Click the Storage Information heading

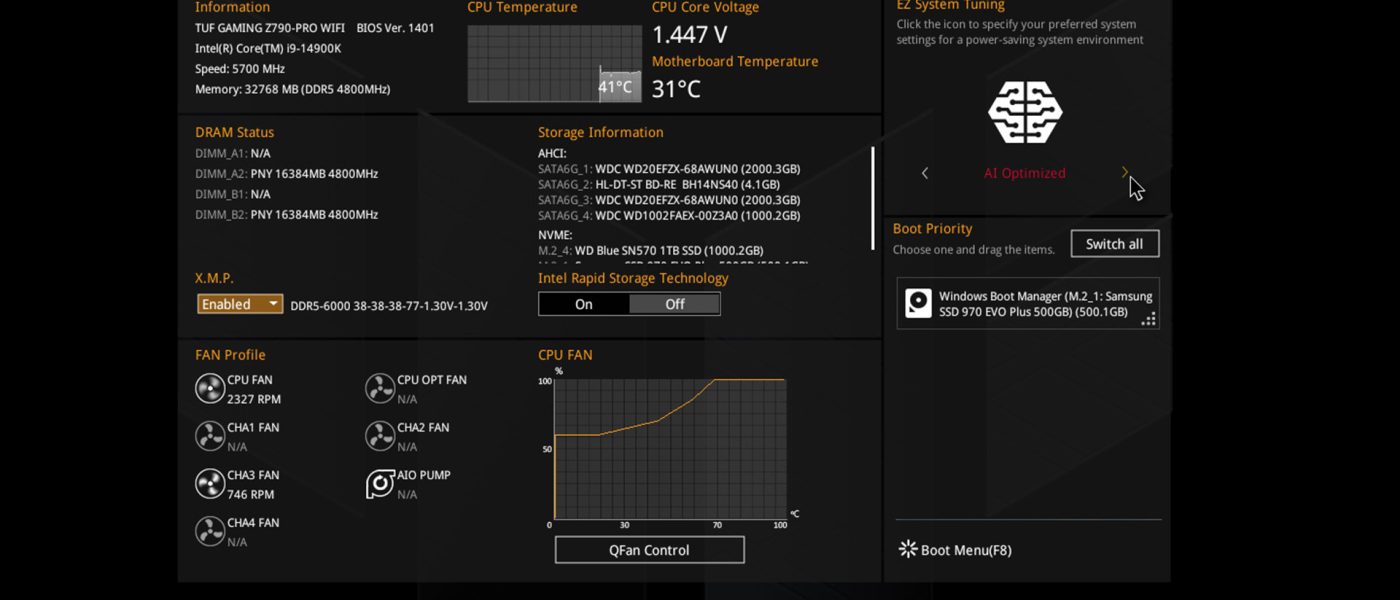[x=601, y=132]
